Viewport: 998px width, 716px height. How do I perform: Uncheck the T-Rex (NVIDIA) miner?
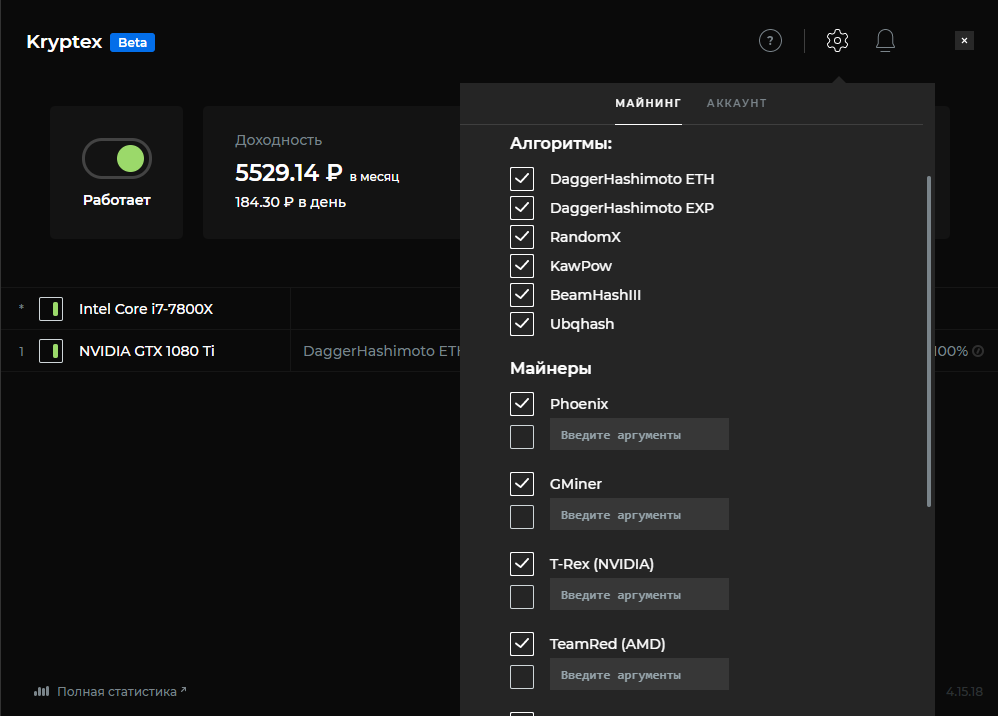pyautogui.click(x=522, y=564)
